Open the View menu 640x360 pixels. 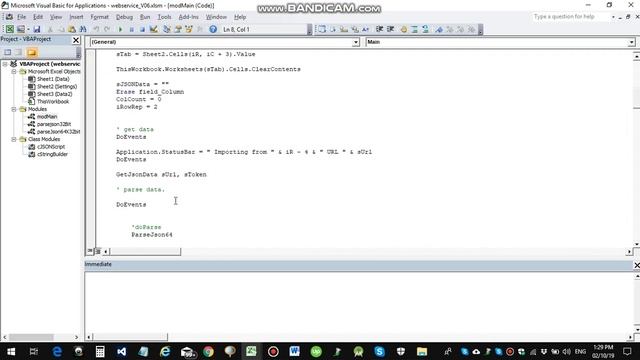56,17
